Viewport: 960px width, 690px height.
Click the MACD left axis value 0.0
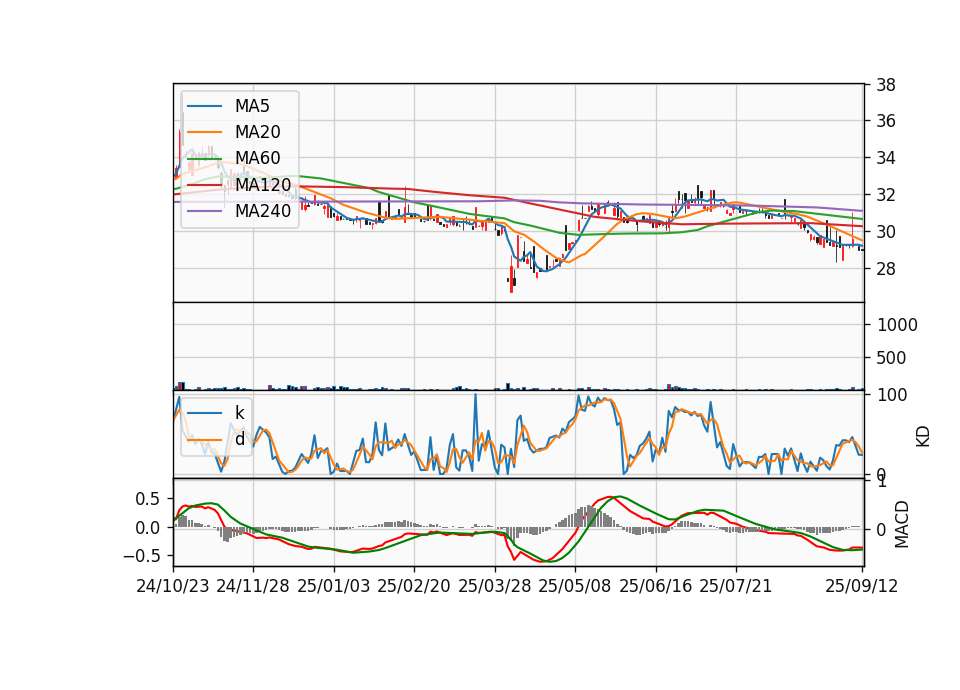(148, 528)
